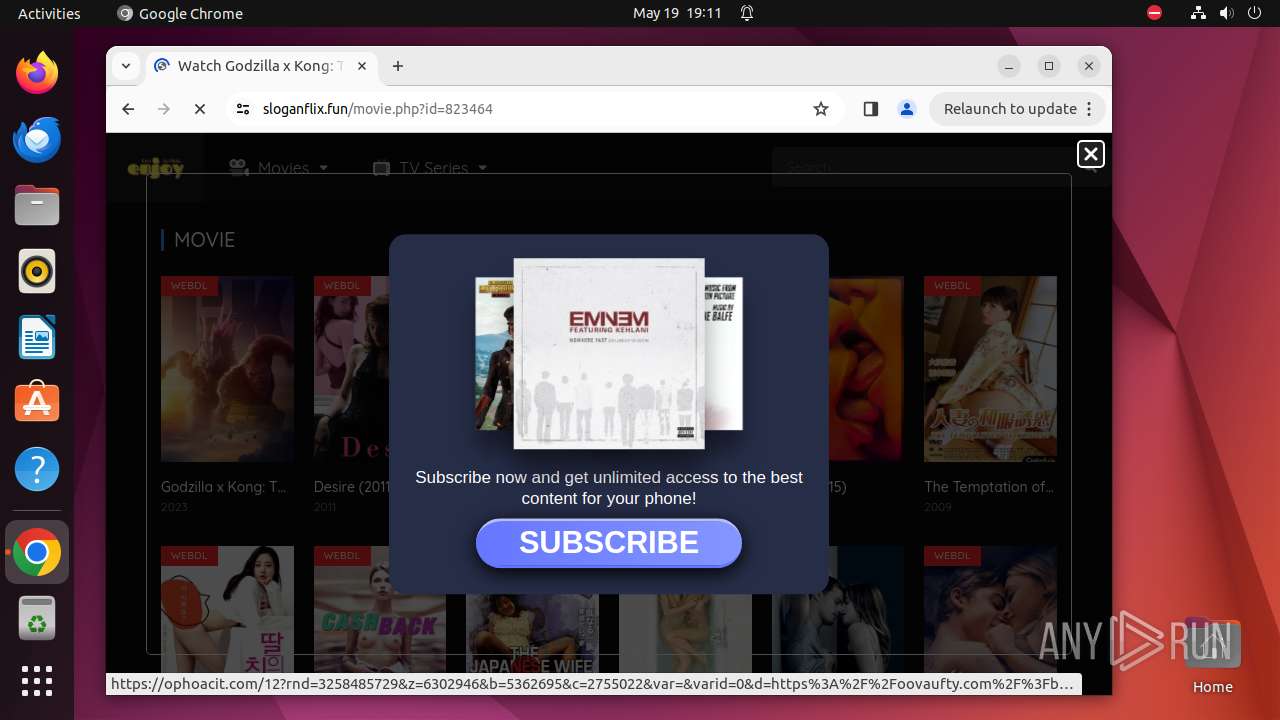Image resolution: width=1280 pixels, height=720 pixels.
Task: Open Activities overview
Action: pos(49,13)
